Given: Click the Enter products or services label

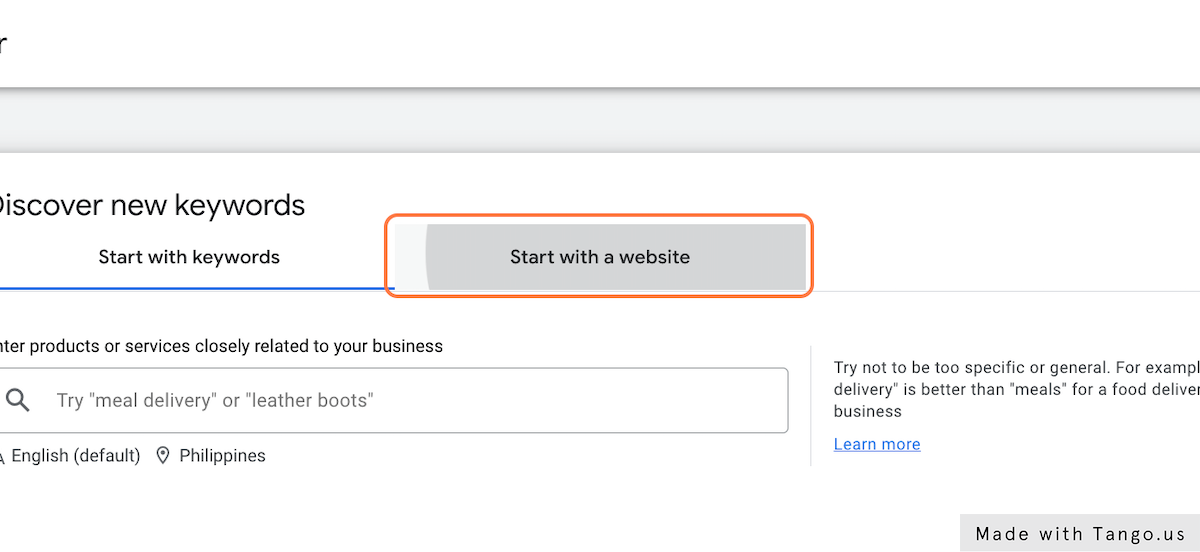Looking at the screenshot, I should [222, 346].
